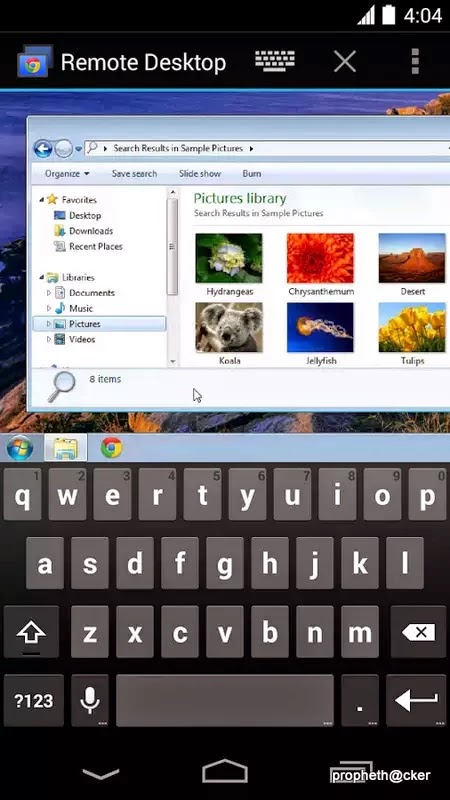
Task: Expand the Videos library node
Action: [x=49, y=339]
